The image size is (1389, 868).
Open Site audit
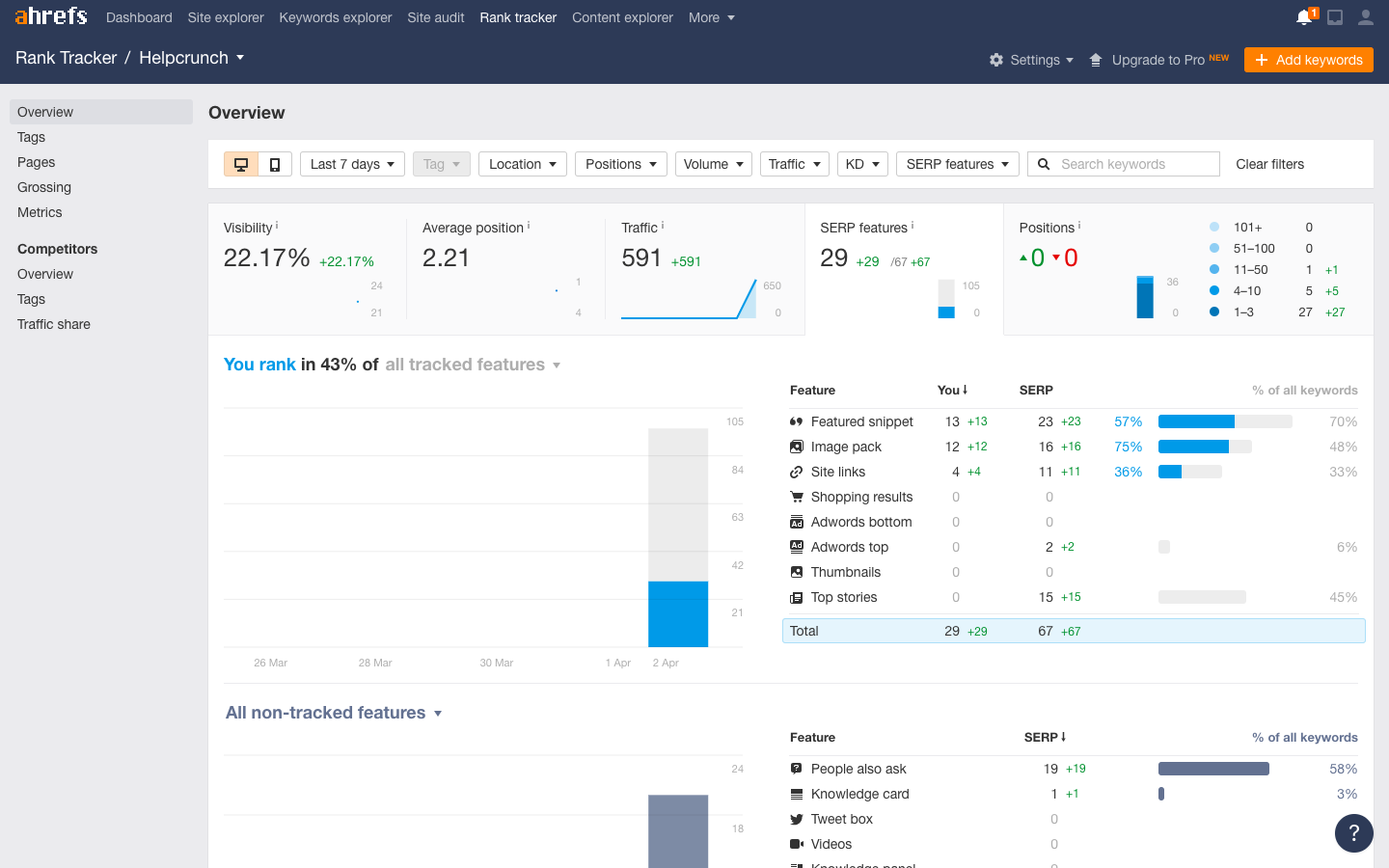pos(436,17)
